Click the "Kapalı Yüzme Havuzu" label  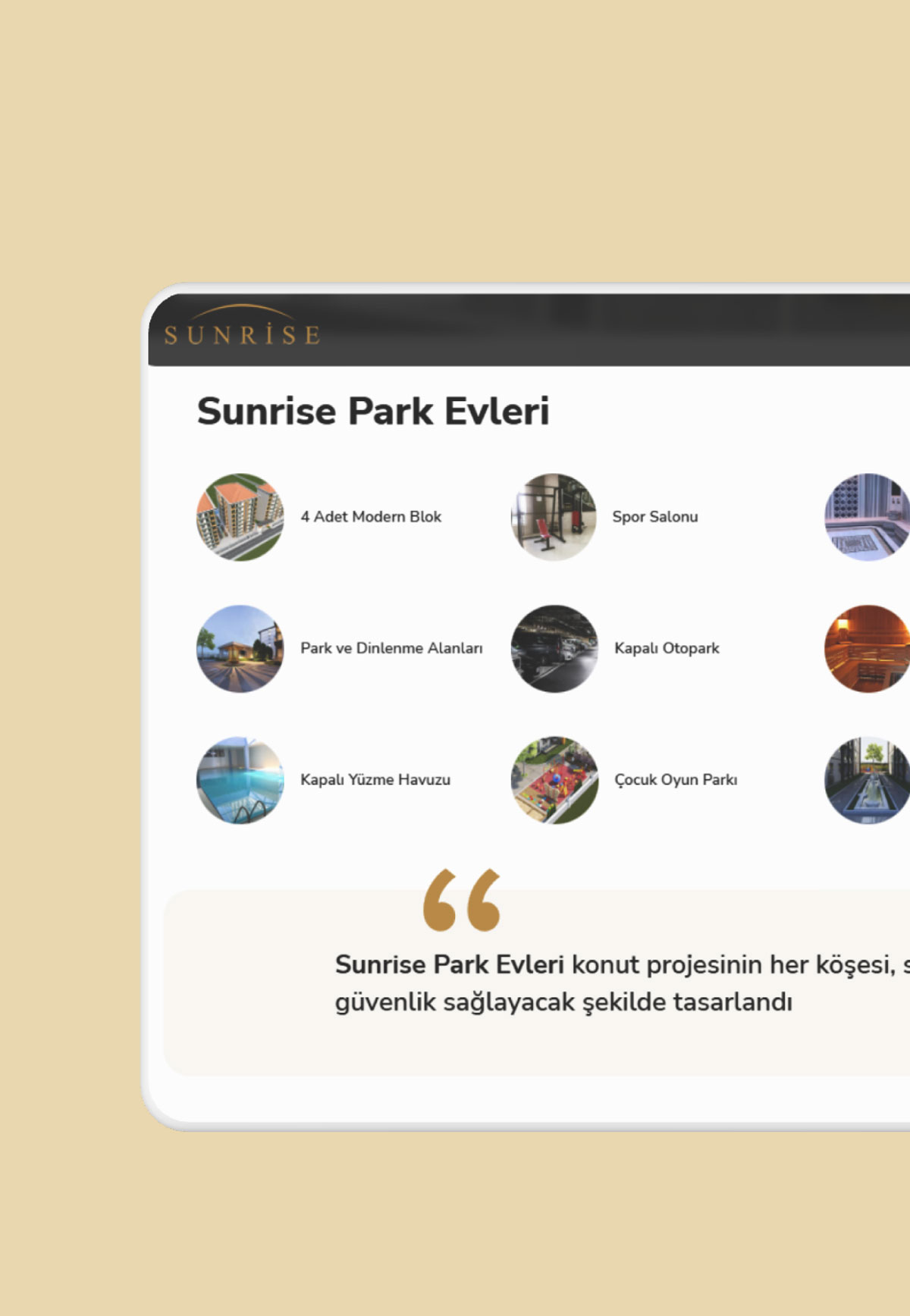375,779
